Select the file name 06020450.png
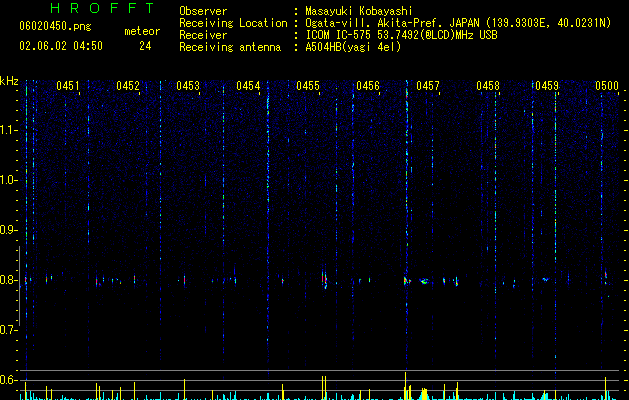 55,26
